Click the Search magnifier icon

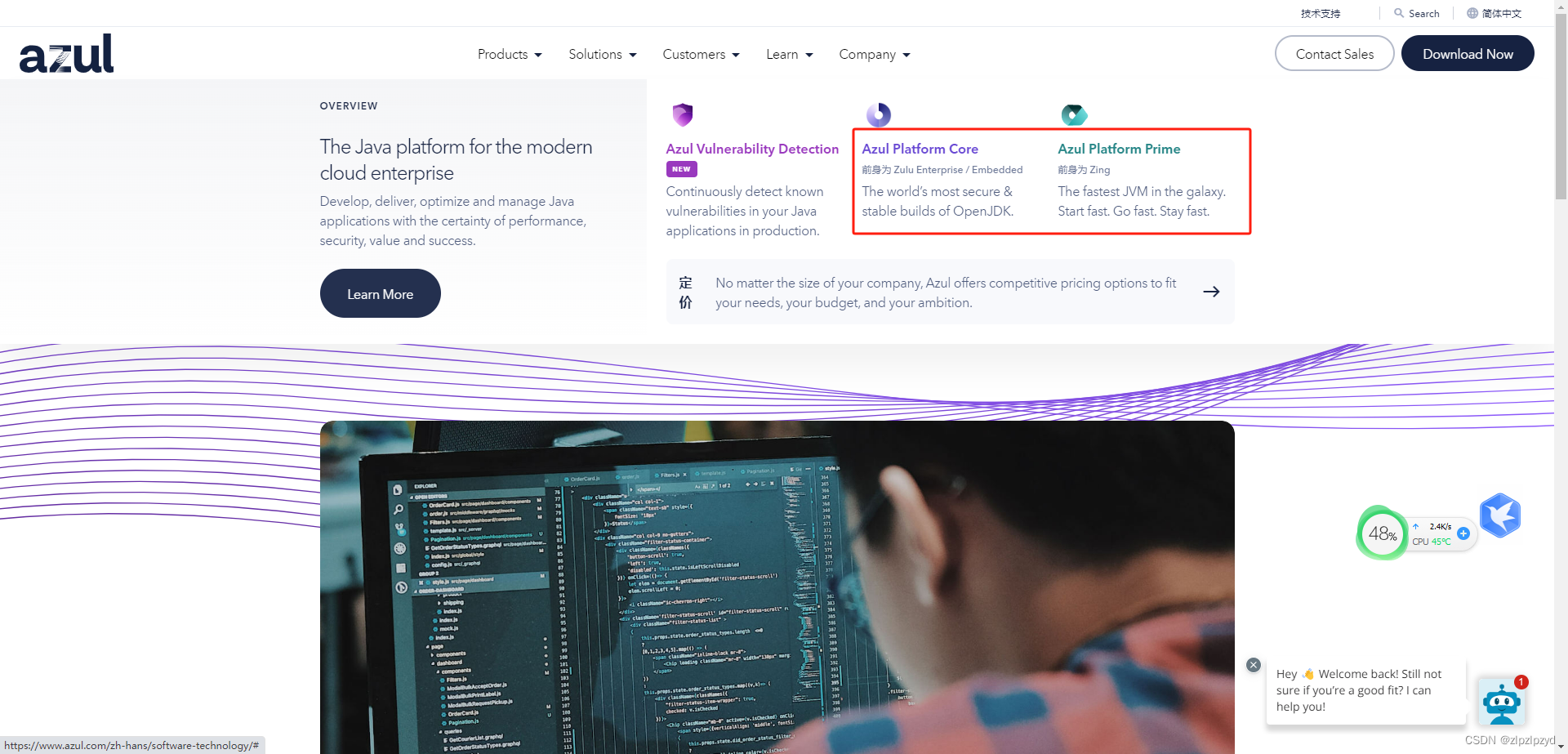(x=1399, y=13)
